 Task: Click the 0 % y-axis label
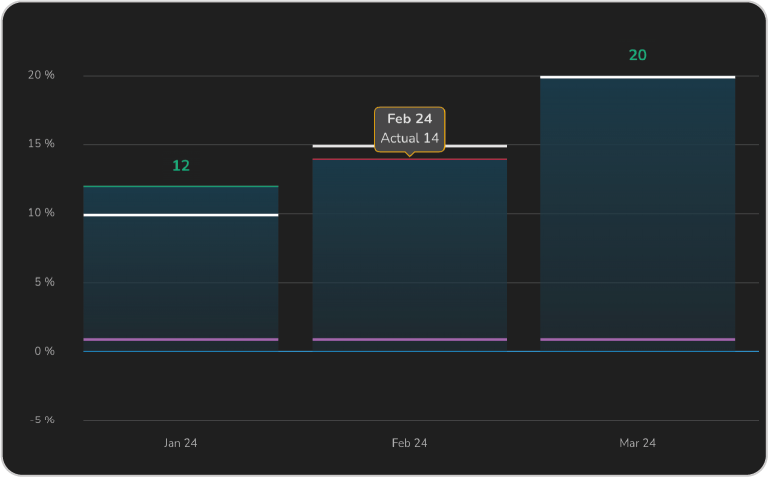44,351
